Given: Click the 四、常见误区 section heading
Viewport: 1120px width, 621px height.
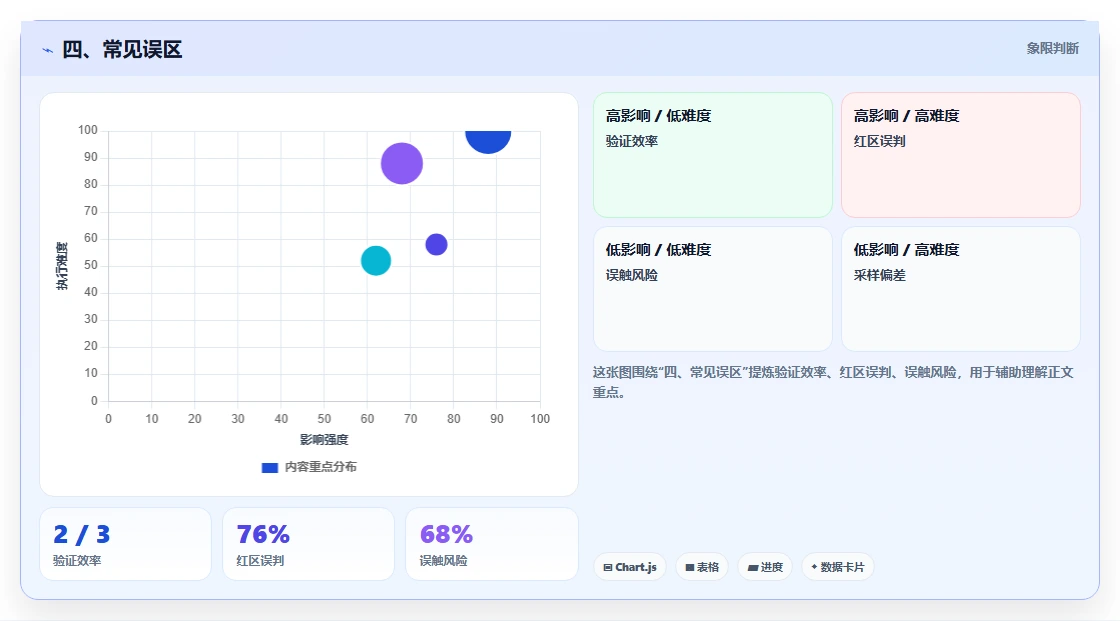Looking at the screenshot, I should [x=122, y=49].
